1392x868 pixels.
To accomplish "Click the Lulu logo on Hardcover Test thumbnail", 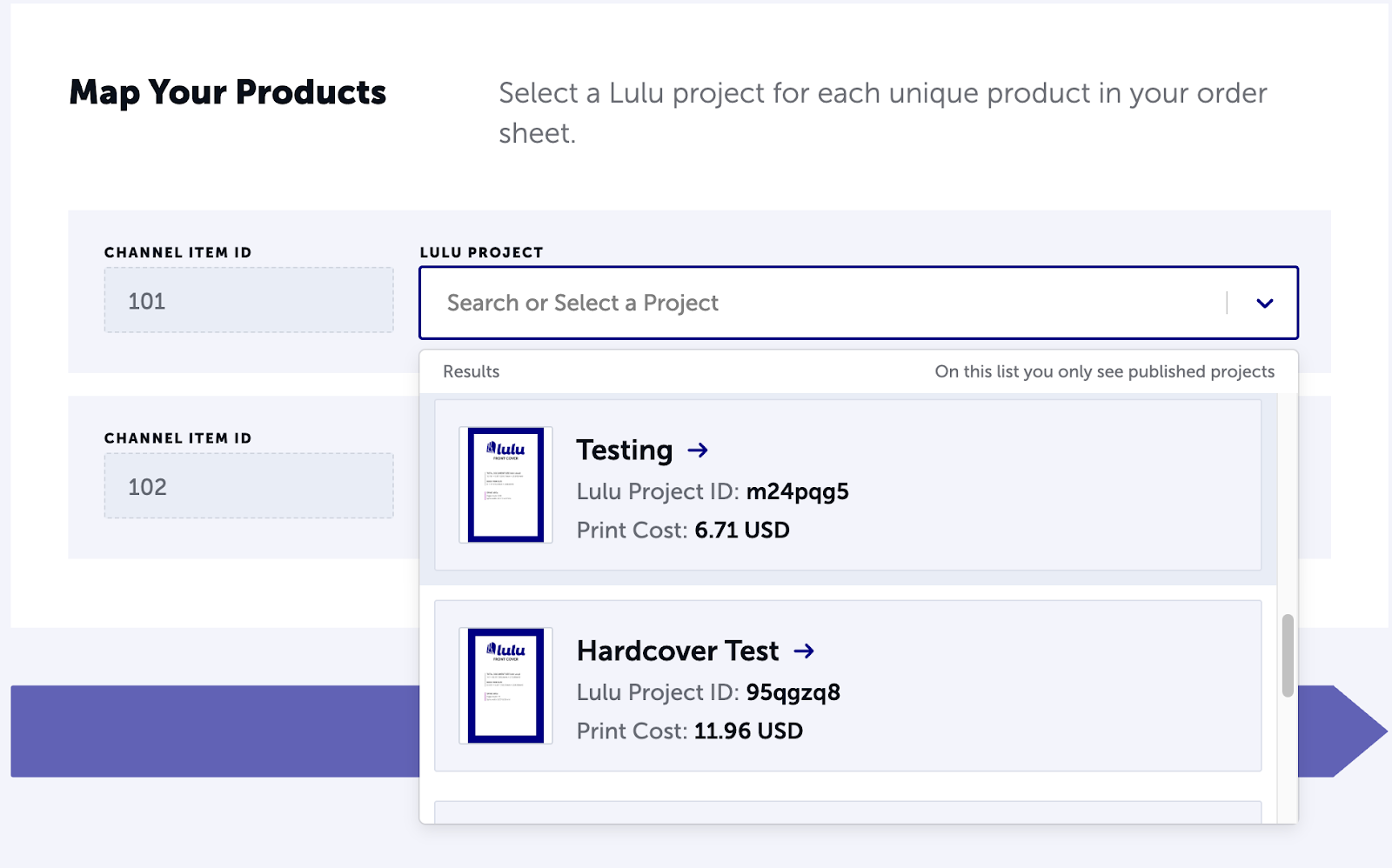I will click(505, 648).
